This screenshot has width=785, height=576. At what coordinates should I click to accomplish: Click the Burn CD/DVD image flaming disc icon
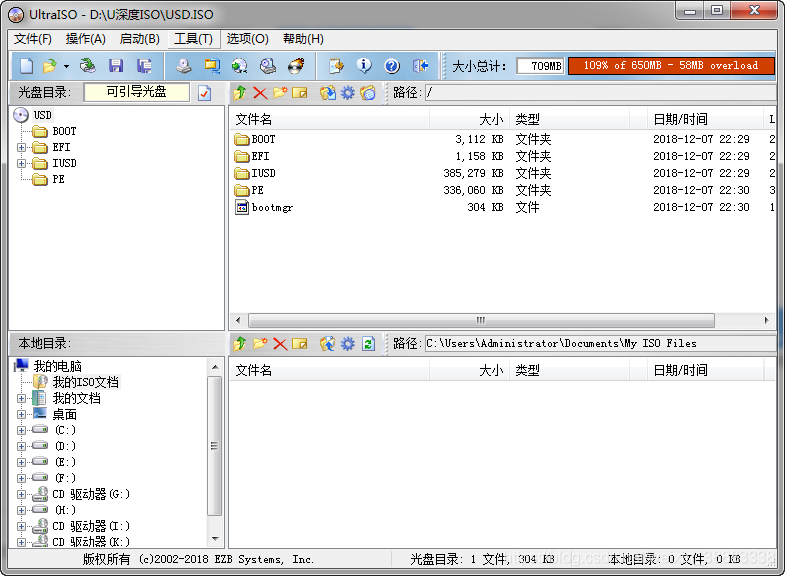click(x=296, y=66)
